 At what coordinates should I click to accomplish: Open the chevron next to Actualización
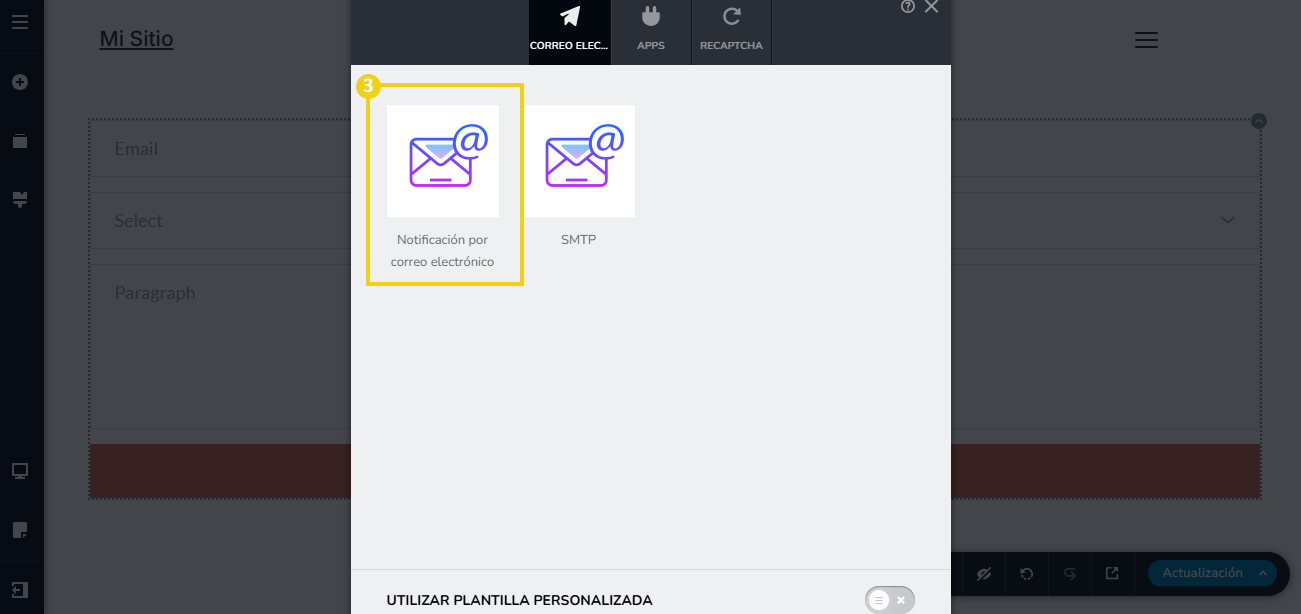pyautogui.click(x=1263, y=573)
